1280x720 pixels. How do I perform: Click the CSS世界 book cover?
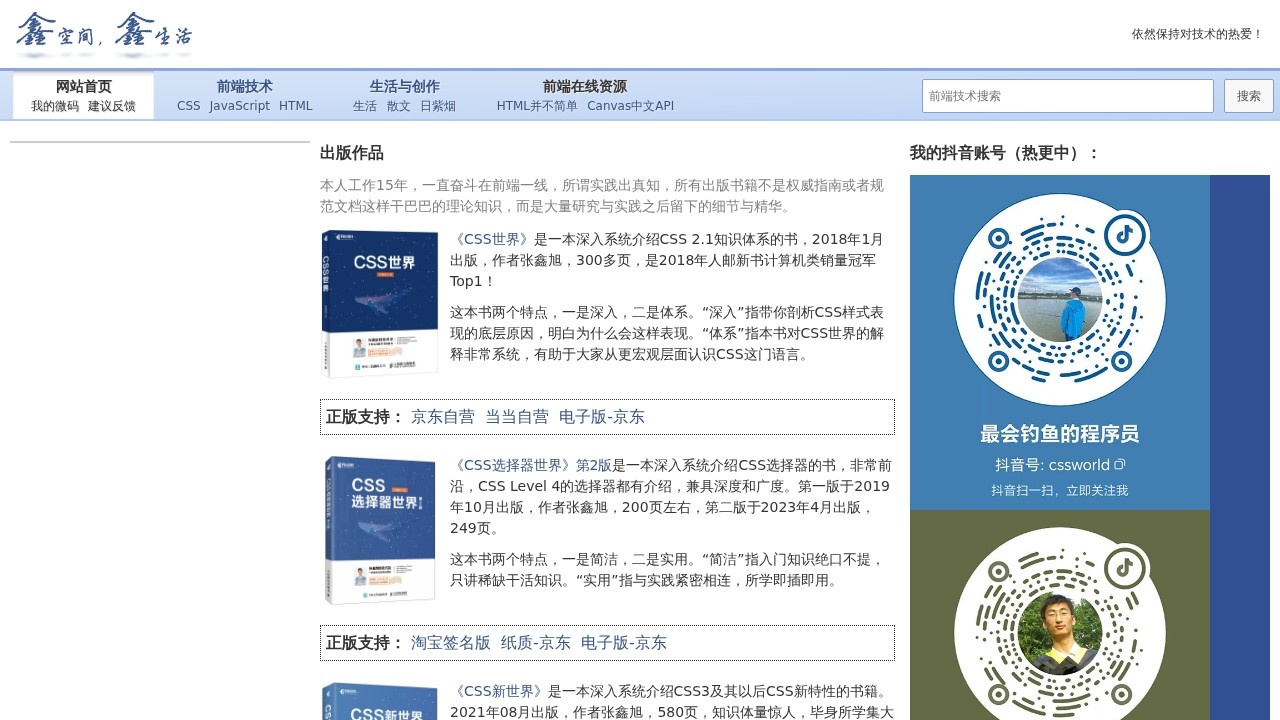coord(379,304)
